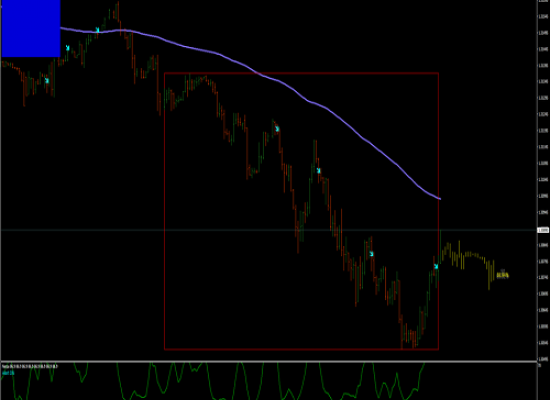550x400 pixels.
Task: Click the yellow percentage text label
Action: coord(503,275)
